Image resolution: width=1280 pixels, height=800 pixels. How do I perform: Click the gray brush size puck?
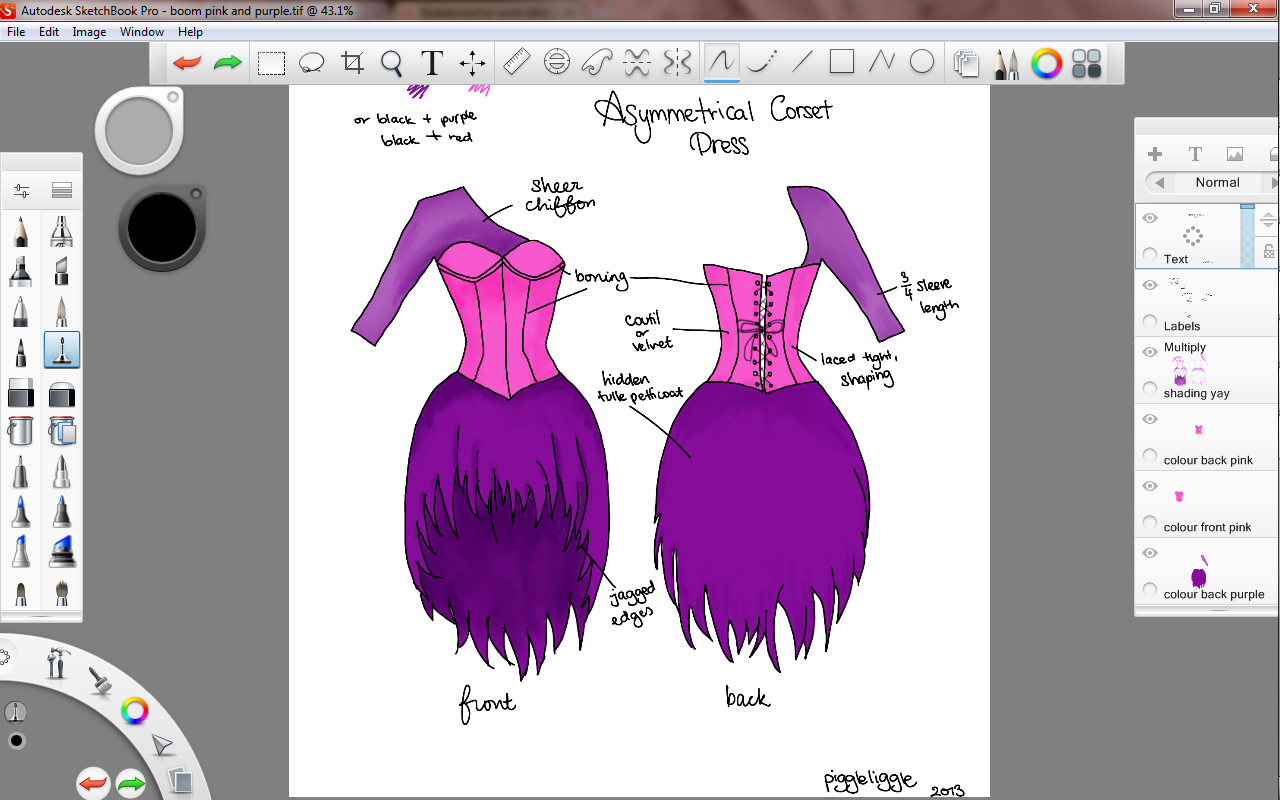[139, 132]
